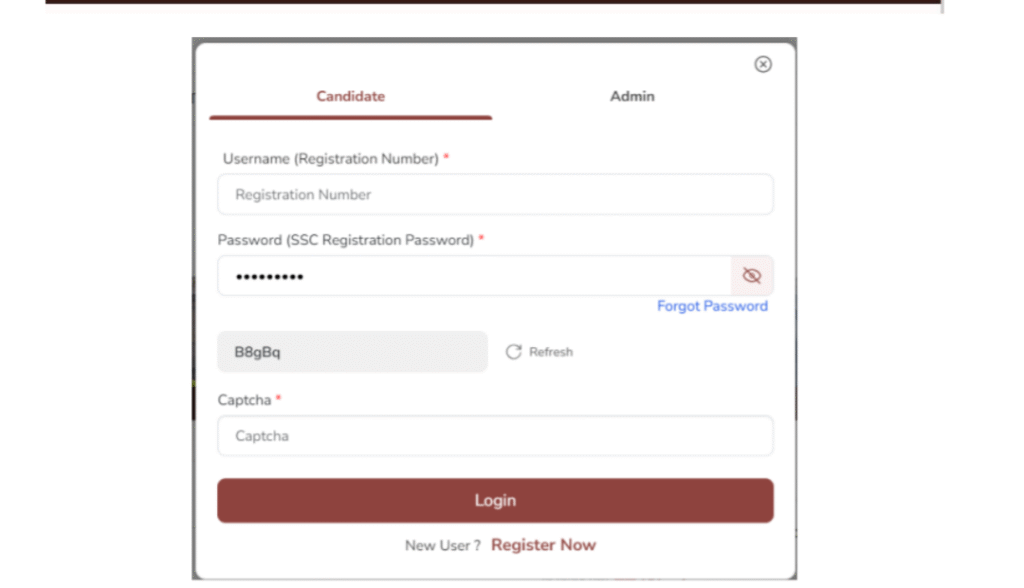1024x588 pixels.
Task: Click the Password (SSC Registration Password) label
Action: pyautogui.click(x=345, y=240)
